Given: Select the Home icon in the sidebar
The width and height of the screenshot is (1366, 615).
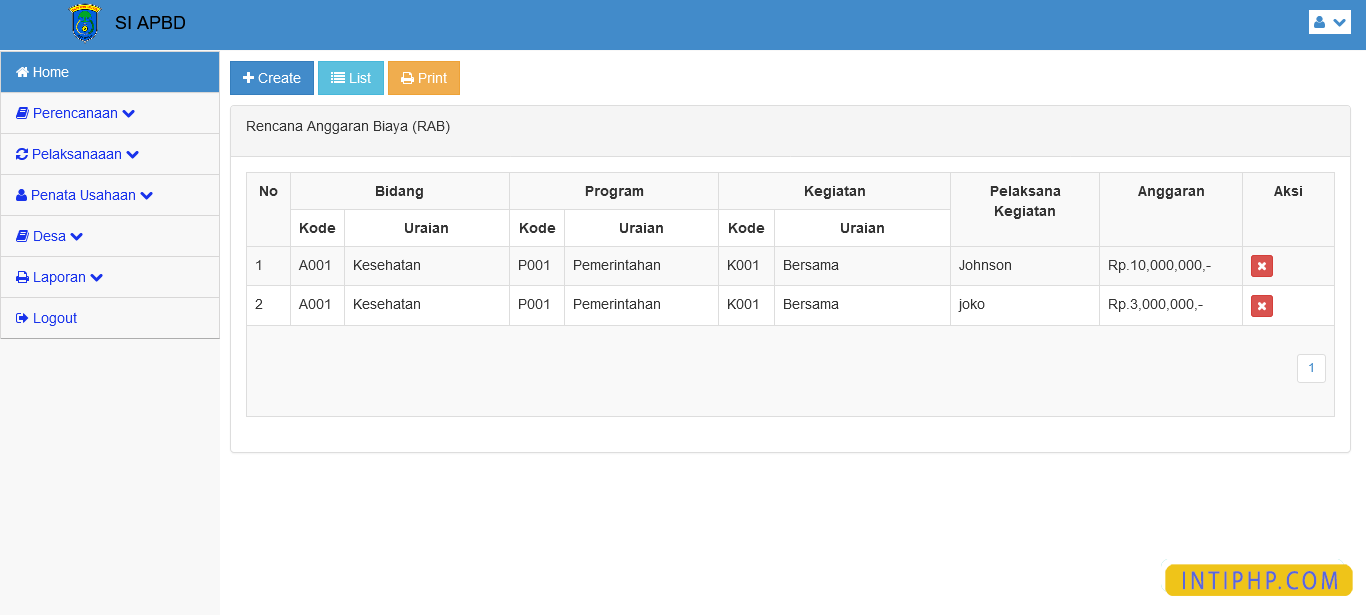Looking at the screenshot, I should coord(21,71).
